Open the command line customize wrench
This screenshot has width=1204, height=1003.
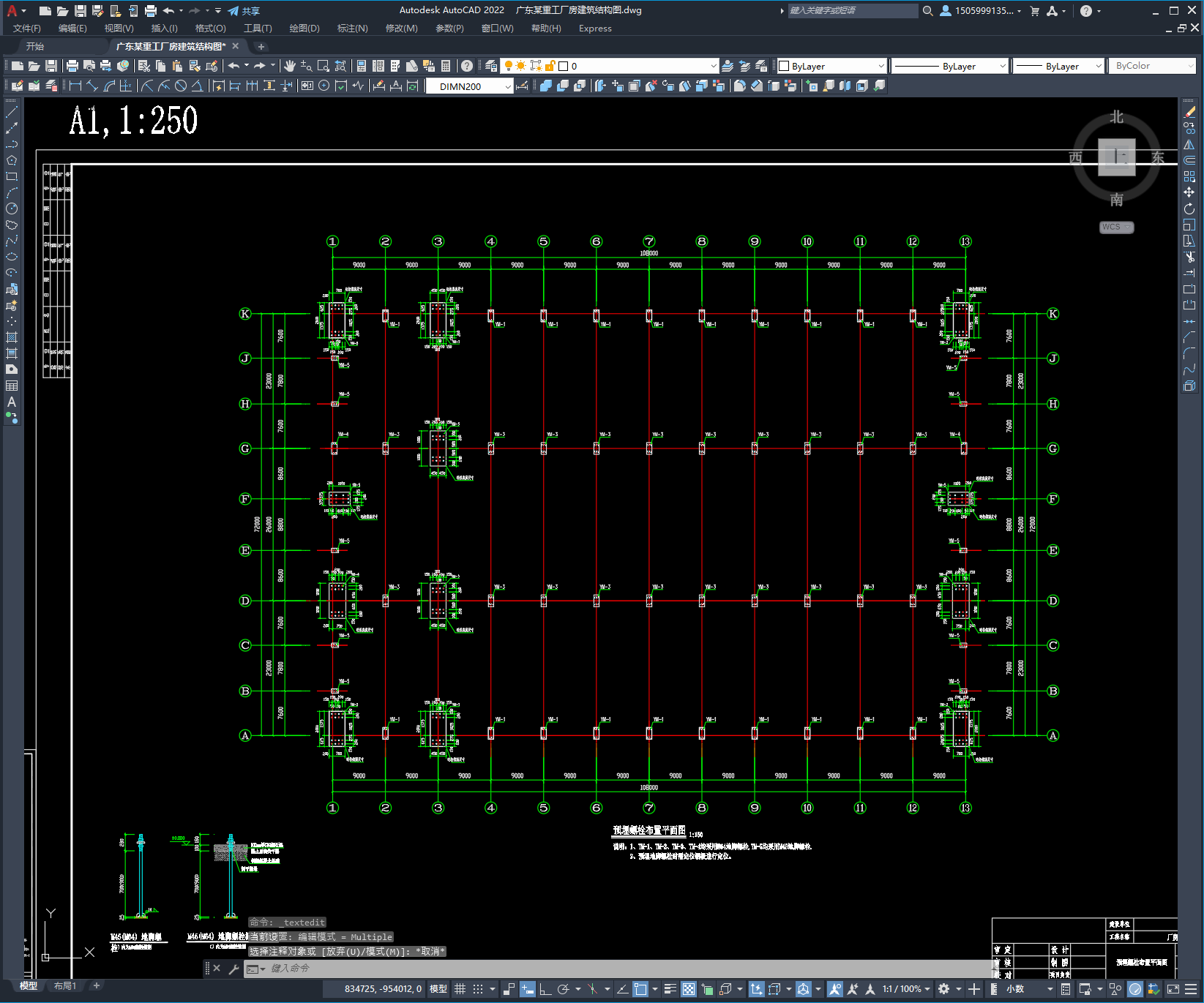point(234,969)
